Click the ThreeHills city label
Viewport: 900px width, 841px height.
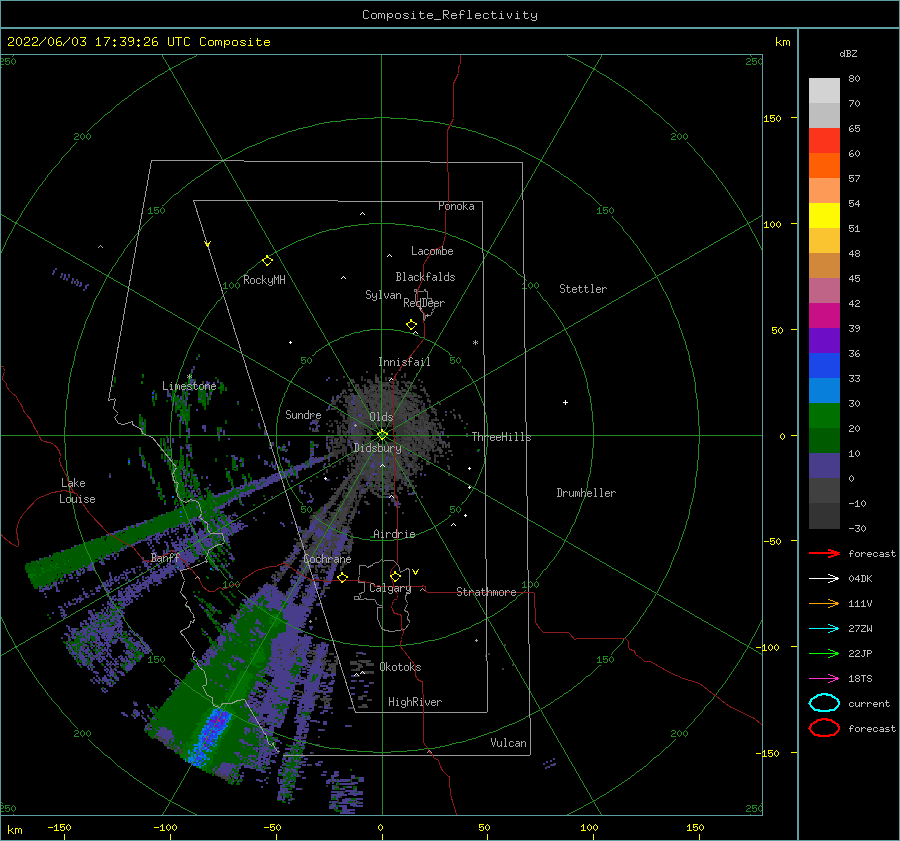click(x=501, y=437)
